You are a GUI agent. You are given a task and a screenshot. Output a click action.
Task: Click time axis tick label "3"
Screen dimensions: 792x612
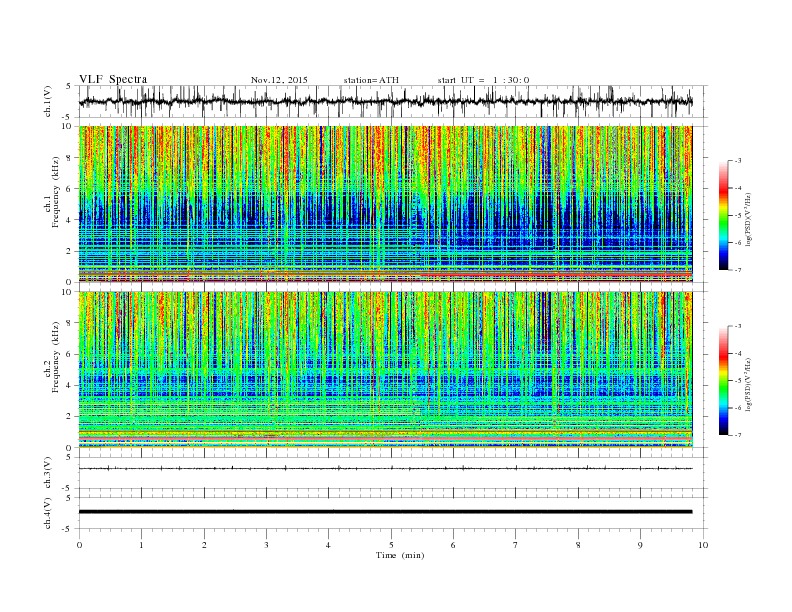tap(267, 545)
